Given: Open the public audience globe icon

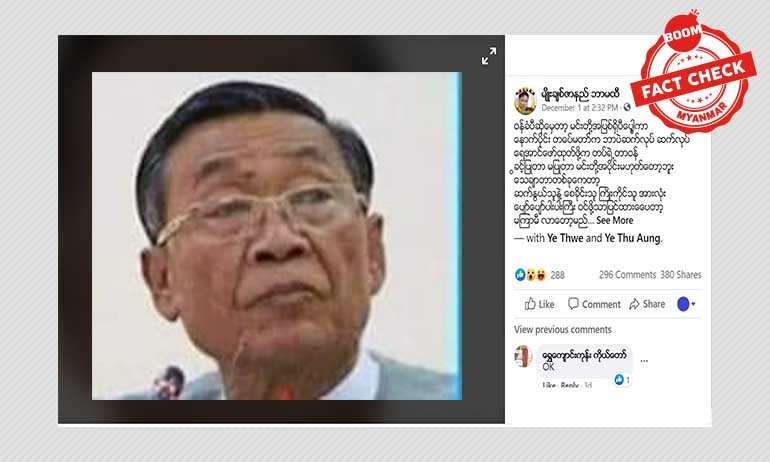Looking at the screenshot, I should (627, 108).
